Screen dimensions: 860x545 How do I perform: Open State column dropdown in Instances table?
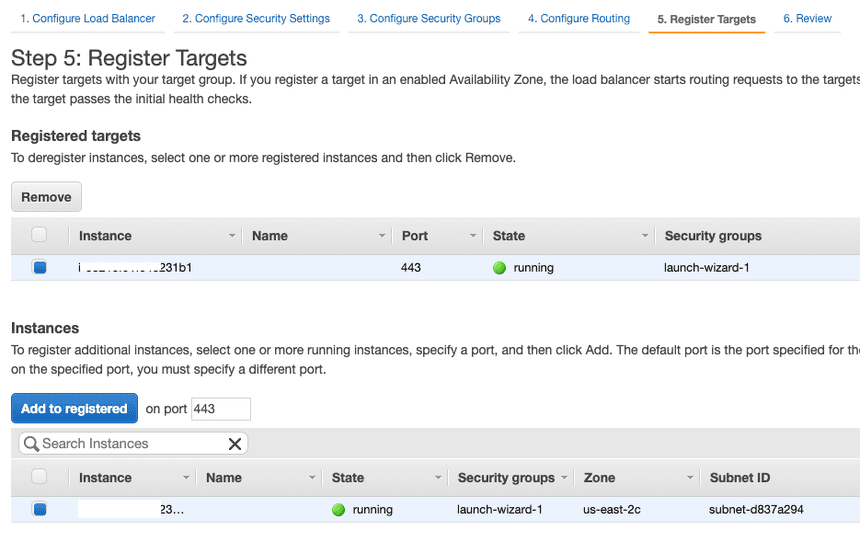pos(438,478)
